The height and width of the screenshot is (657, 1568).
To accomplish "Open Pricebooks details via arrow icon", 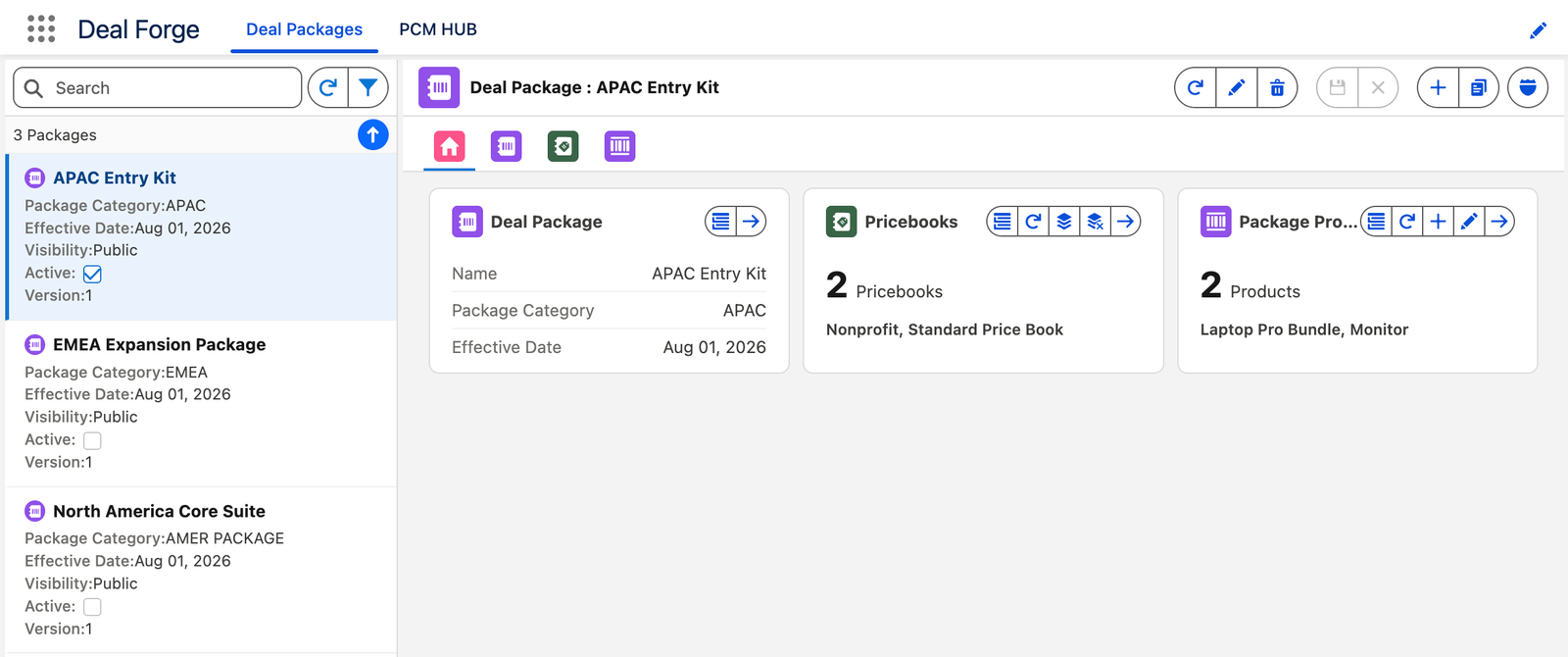I will tap(1126, 222).
